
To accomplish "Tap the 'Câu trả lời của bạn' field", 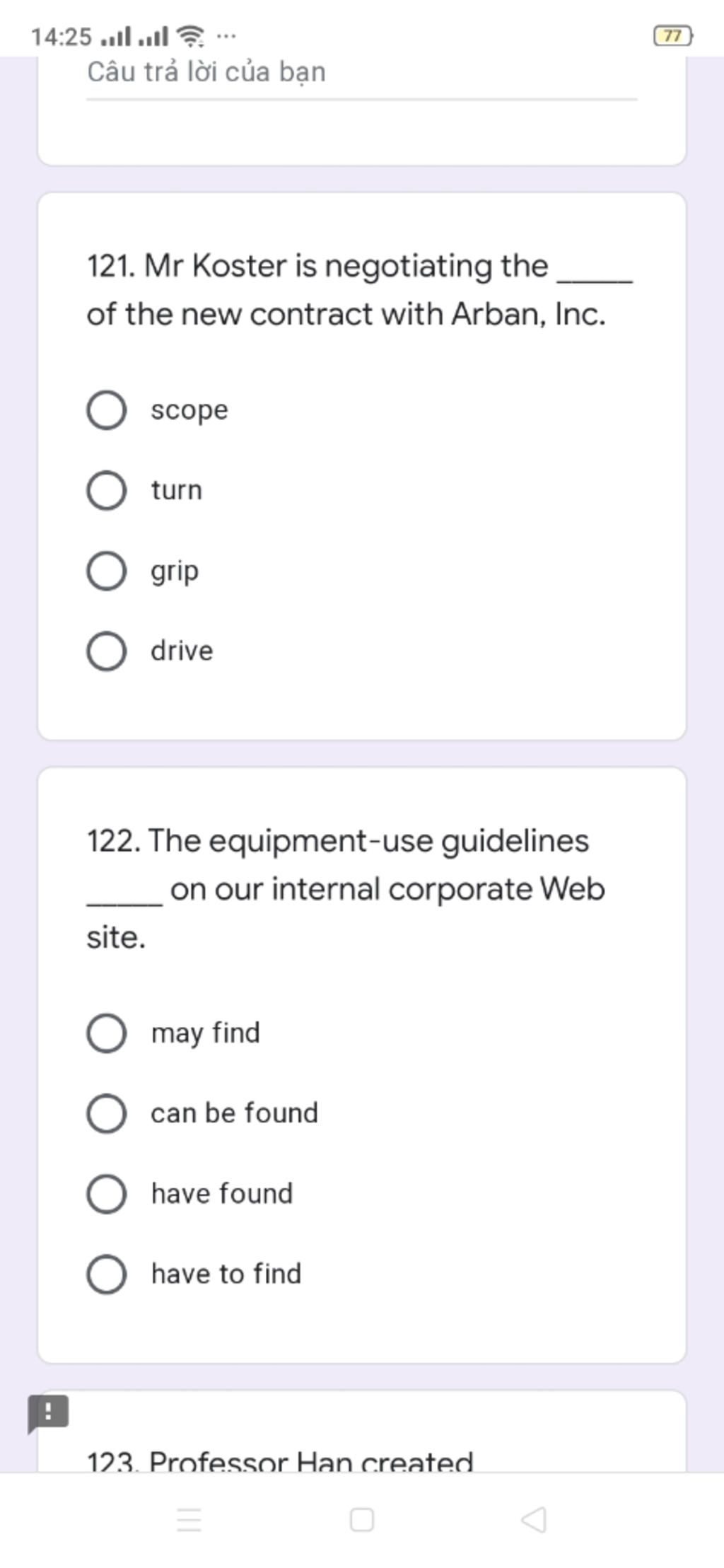I will [x=361, y=74].
